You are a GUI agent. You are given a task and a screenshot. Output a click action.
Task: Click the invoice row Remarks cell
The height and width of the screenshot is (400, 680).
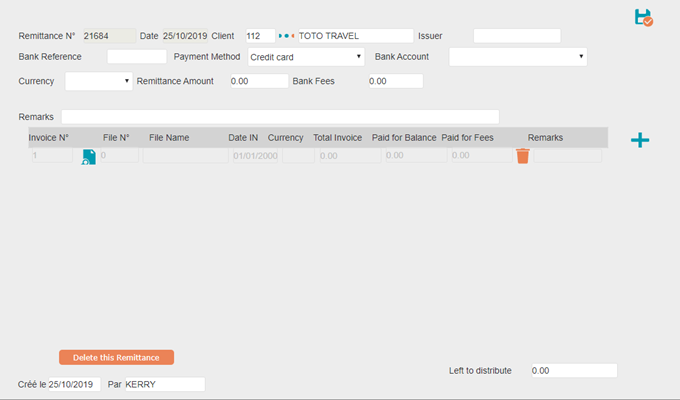[x=568, y=155]
